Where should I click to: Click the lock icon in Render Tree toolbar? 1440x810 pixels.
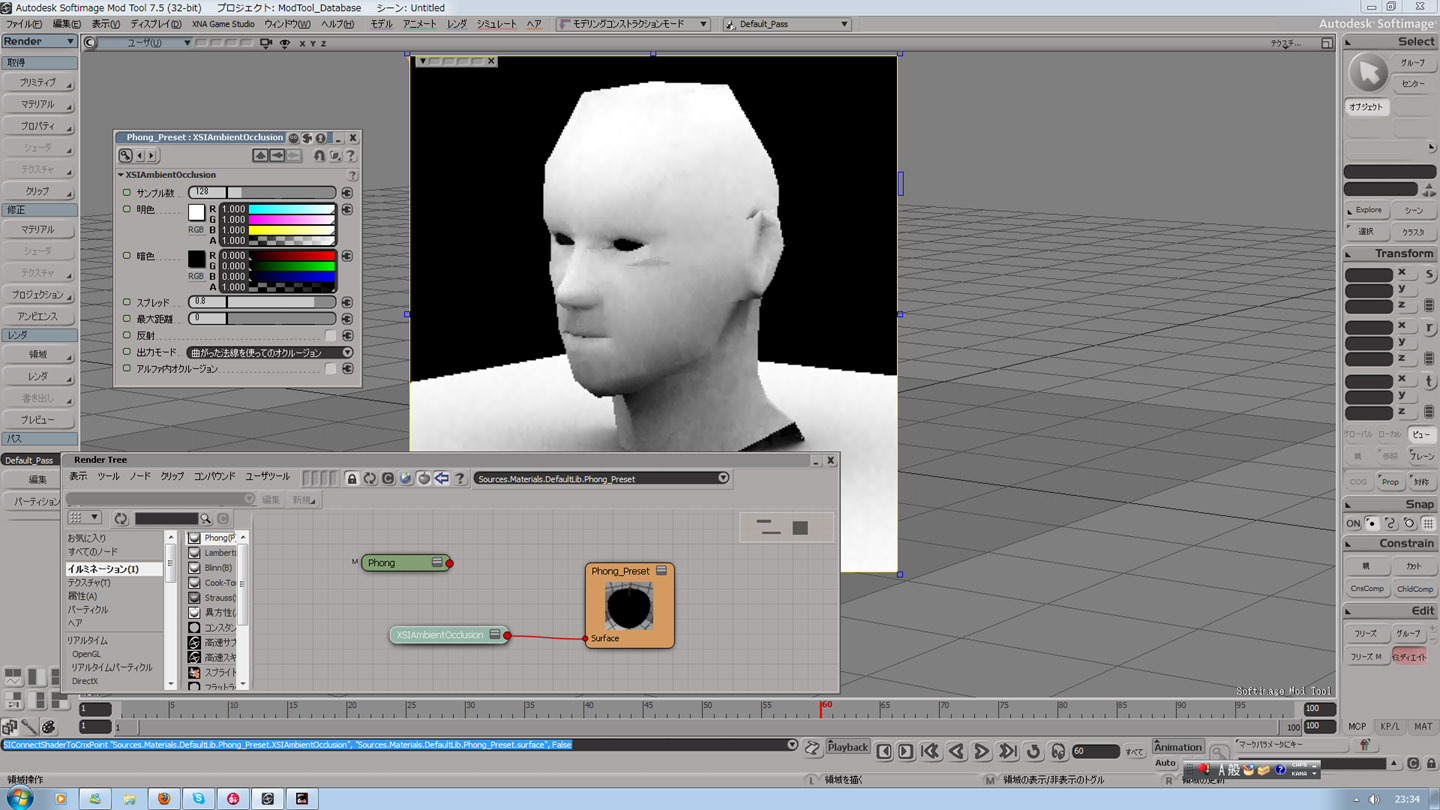click(352, 479)
